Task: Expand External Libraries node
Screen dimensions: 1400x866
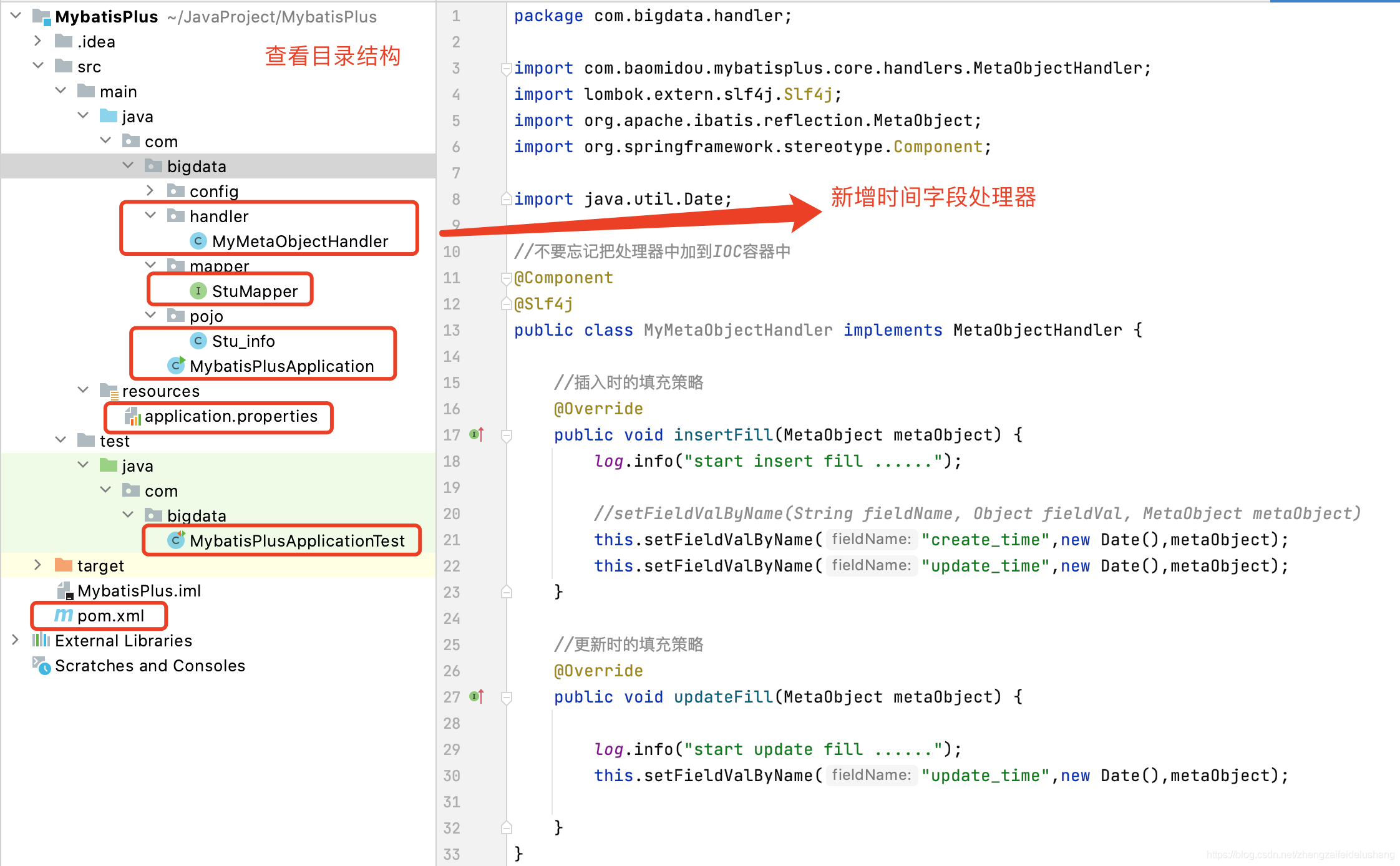Action: [16, 640]
